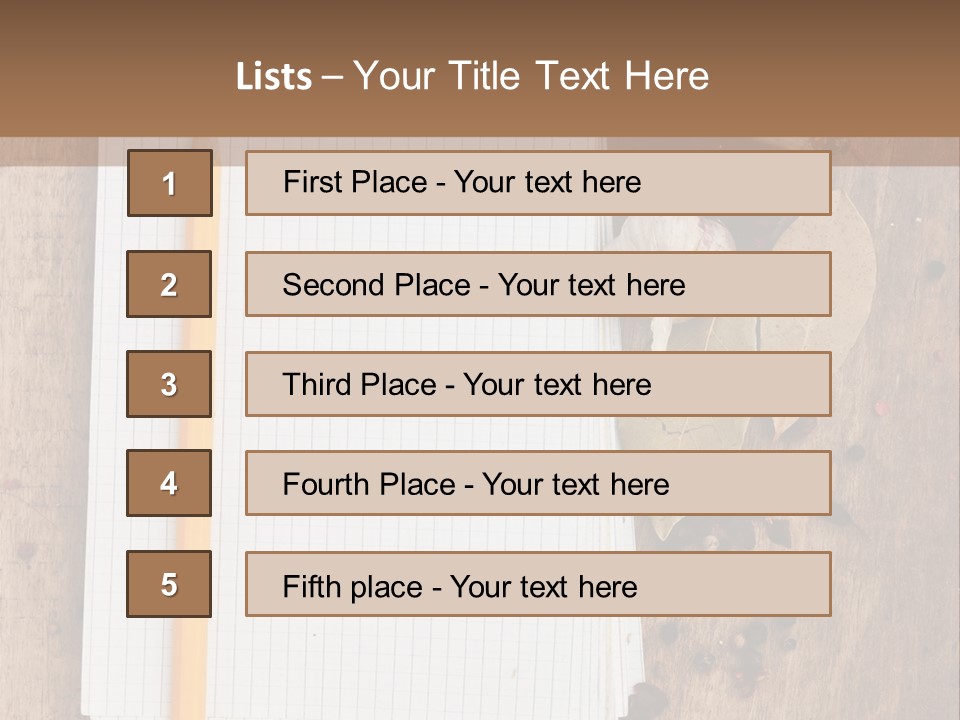
Task: Select the number 2 box
Action: [x=169, y=284]
